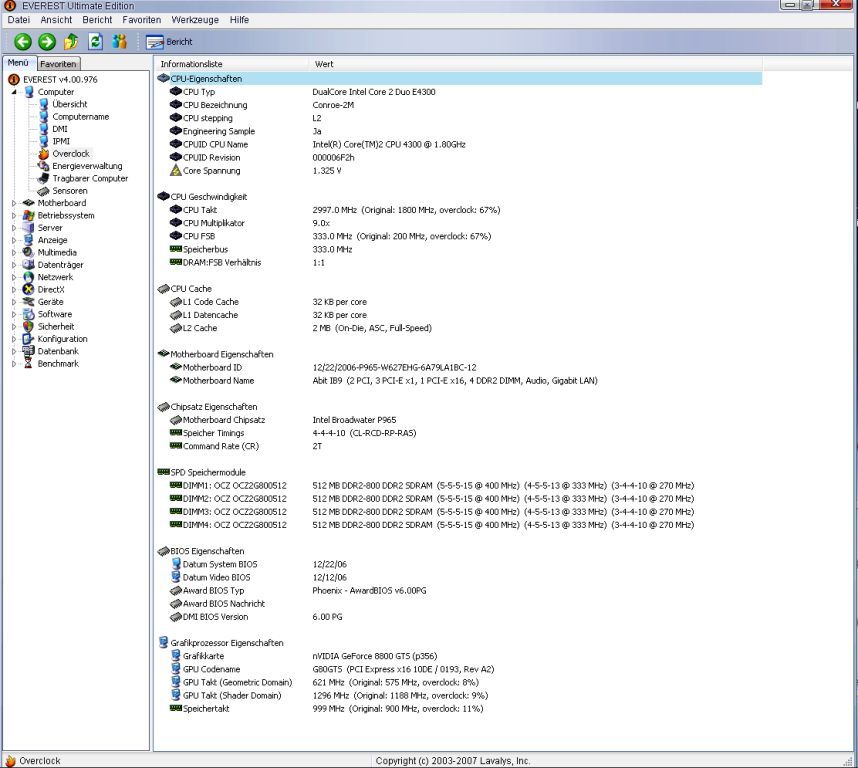Open the Bericht report button
Screen dimensions: 858x768
coord(170,42)
